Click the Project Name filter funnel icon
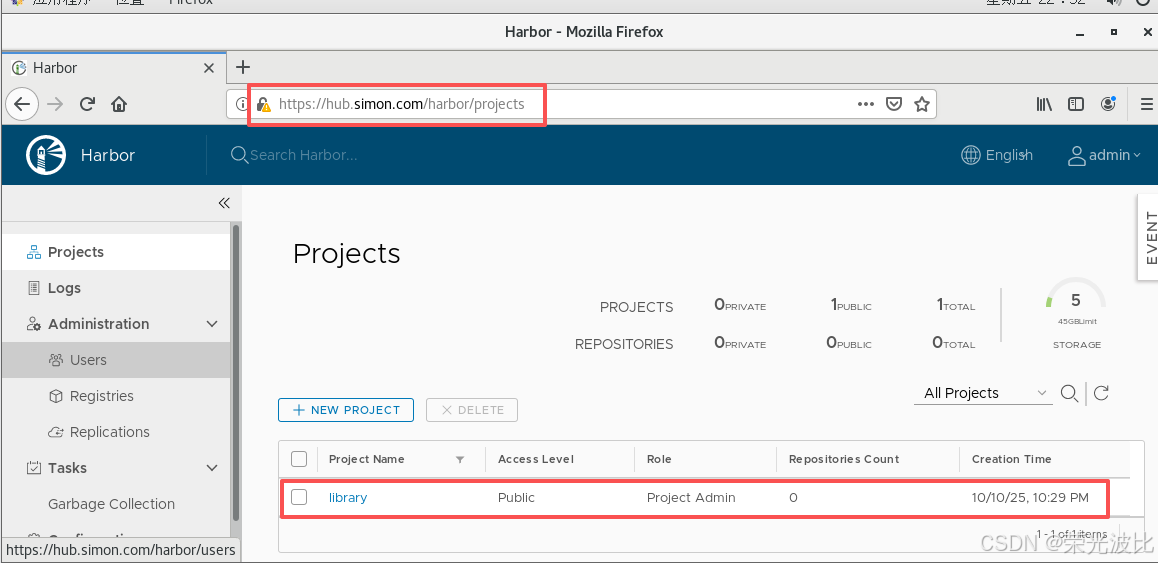This screenshot has width=1158, height=563. coord(460,460)
